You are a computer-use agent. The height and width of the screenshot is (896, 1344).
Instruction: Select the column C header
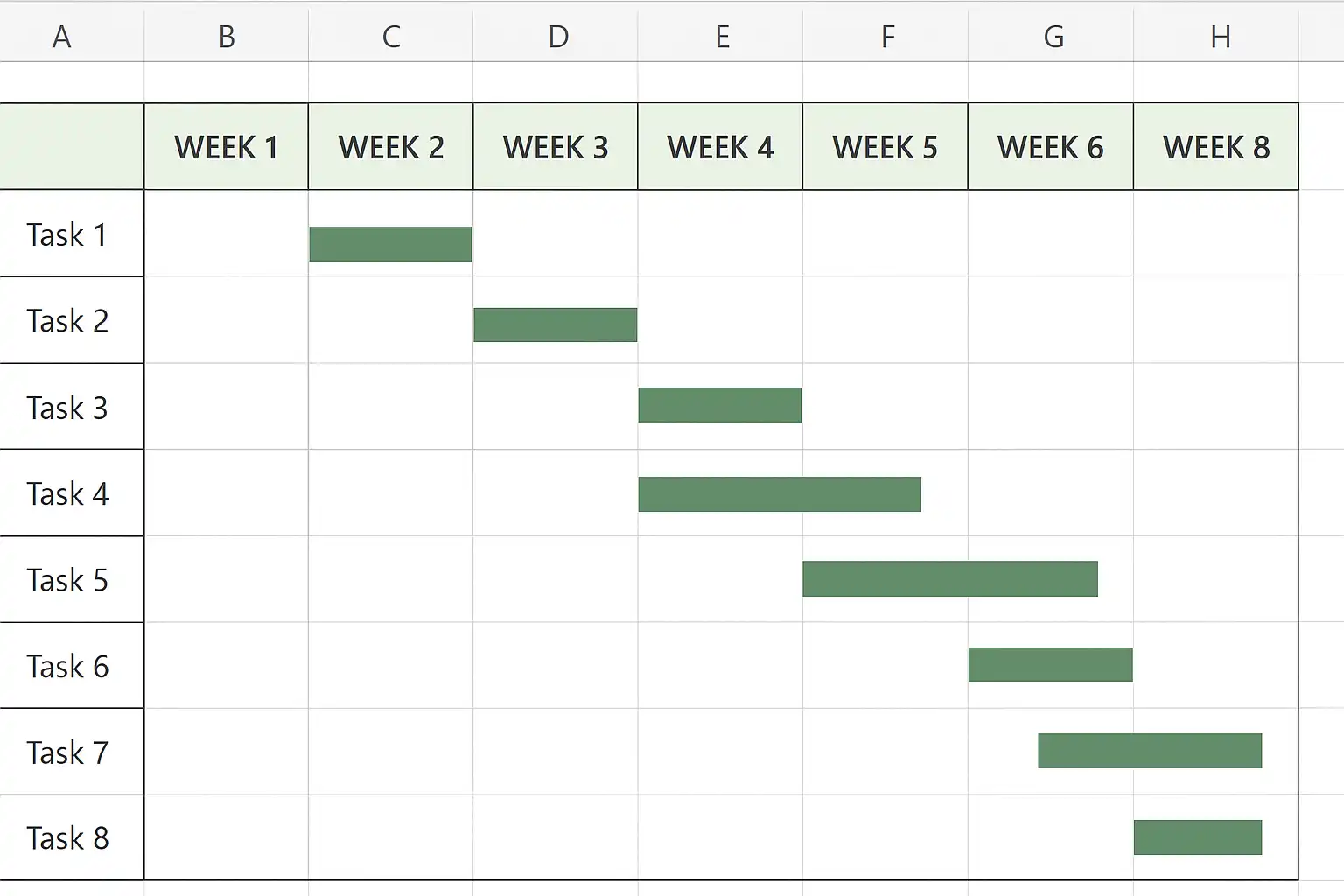coord(391,37)
